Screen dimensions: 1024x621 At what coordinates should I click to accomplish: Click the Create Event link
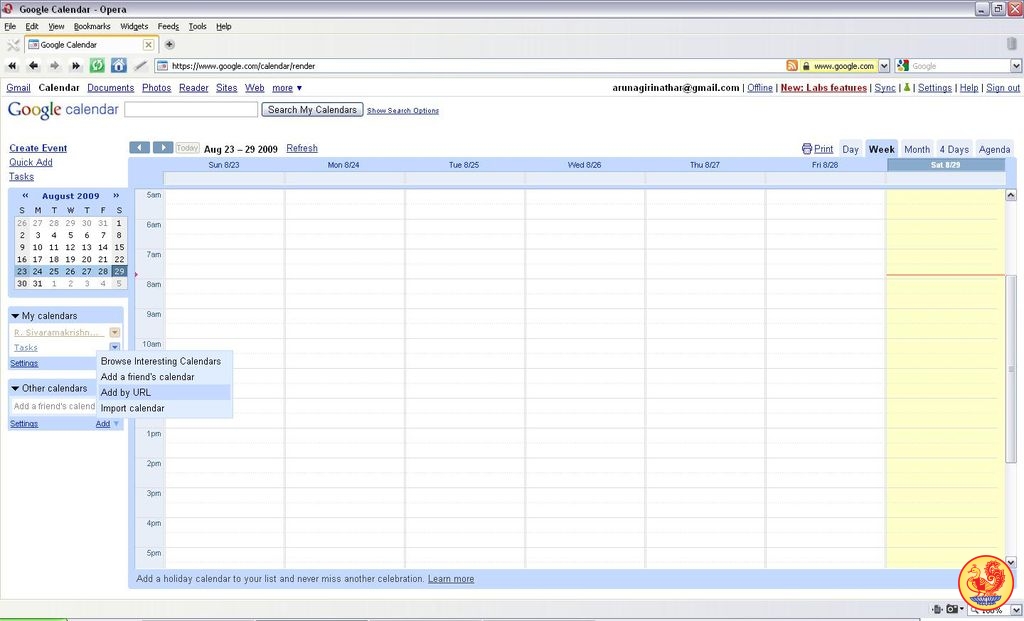point(38,148)
